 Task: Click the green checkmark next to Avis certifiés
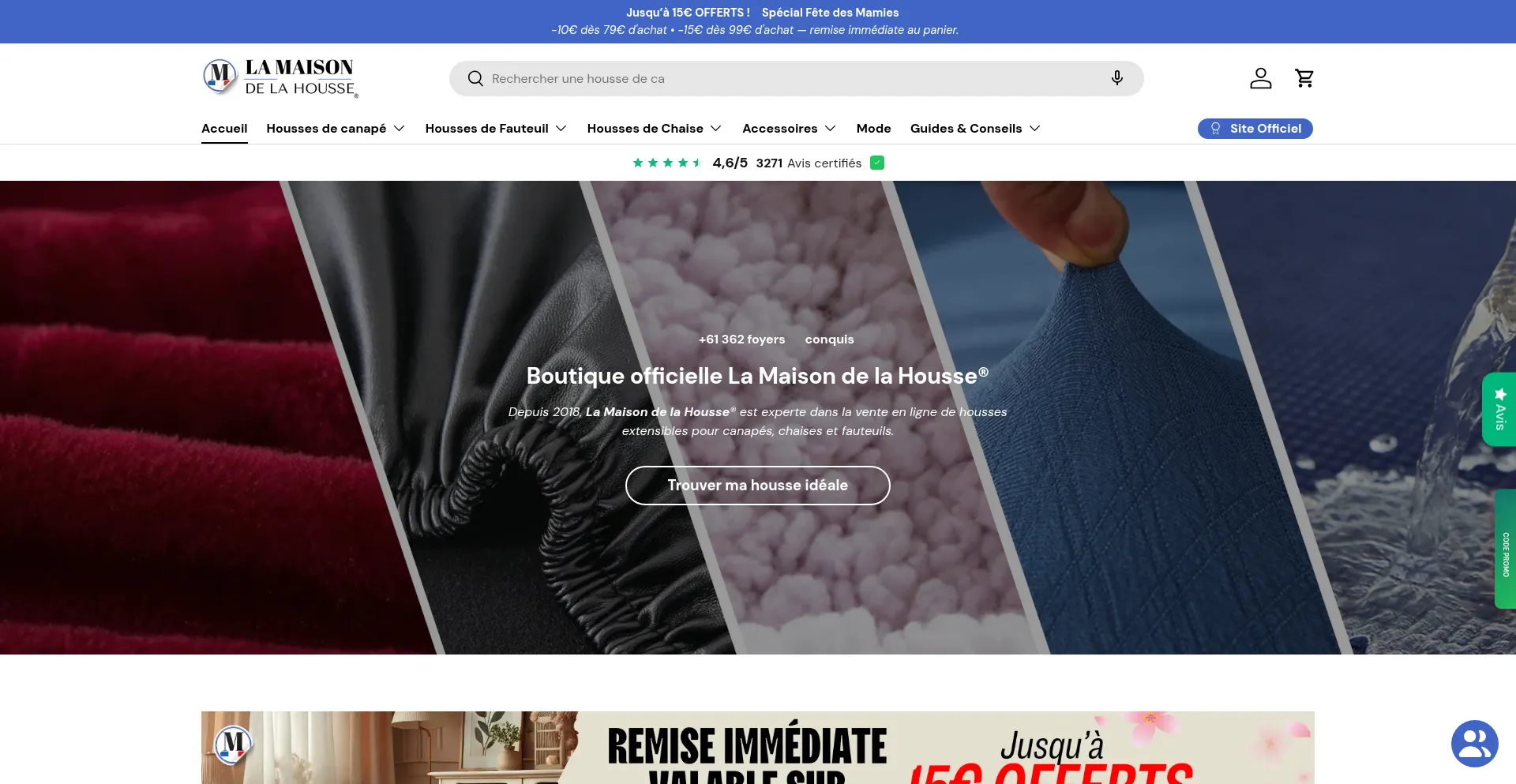pyautogui.click(x=876, y=163)
